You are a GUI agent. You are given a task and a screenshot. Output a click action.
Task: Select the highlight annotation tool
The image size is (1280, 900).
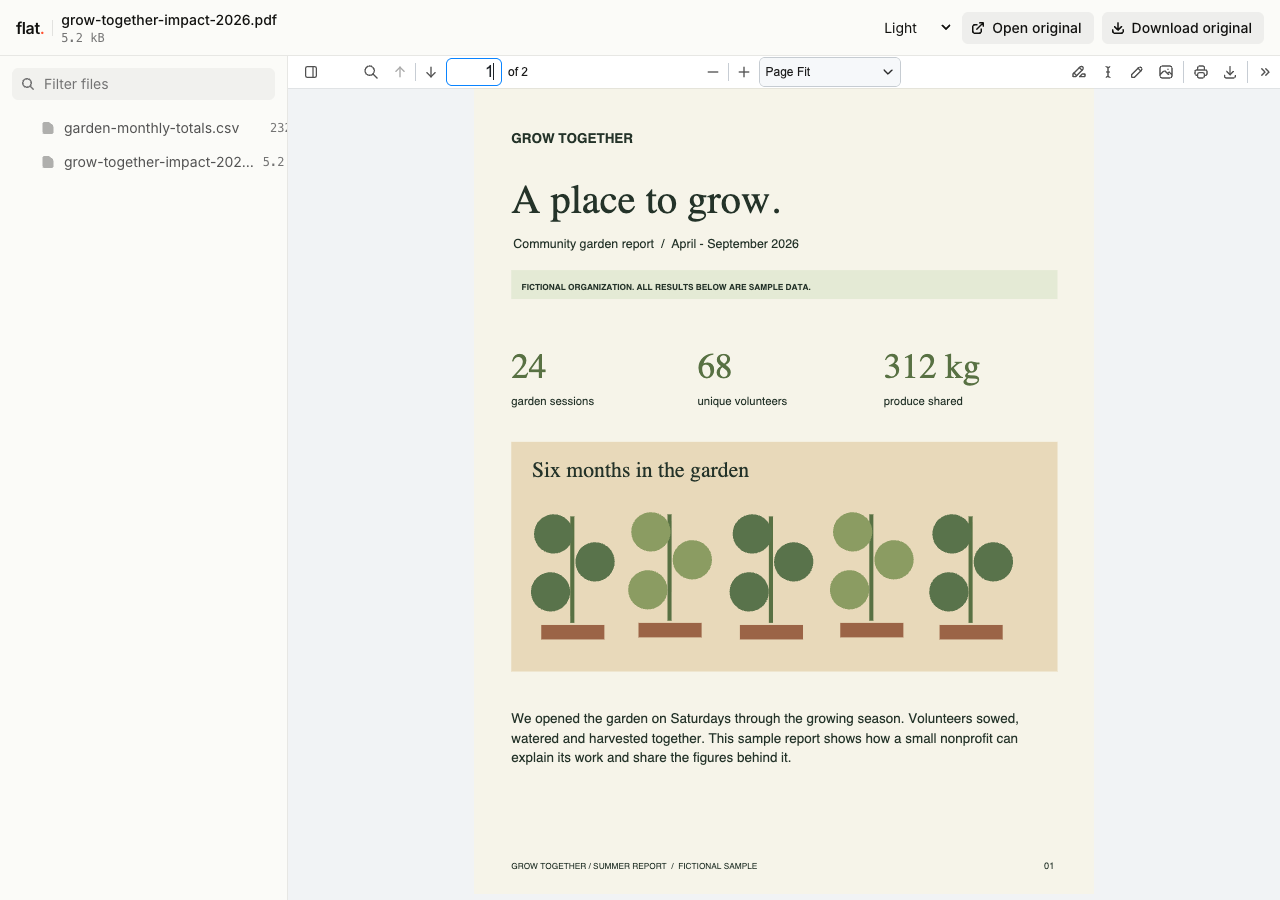(1078, 72)
